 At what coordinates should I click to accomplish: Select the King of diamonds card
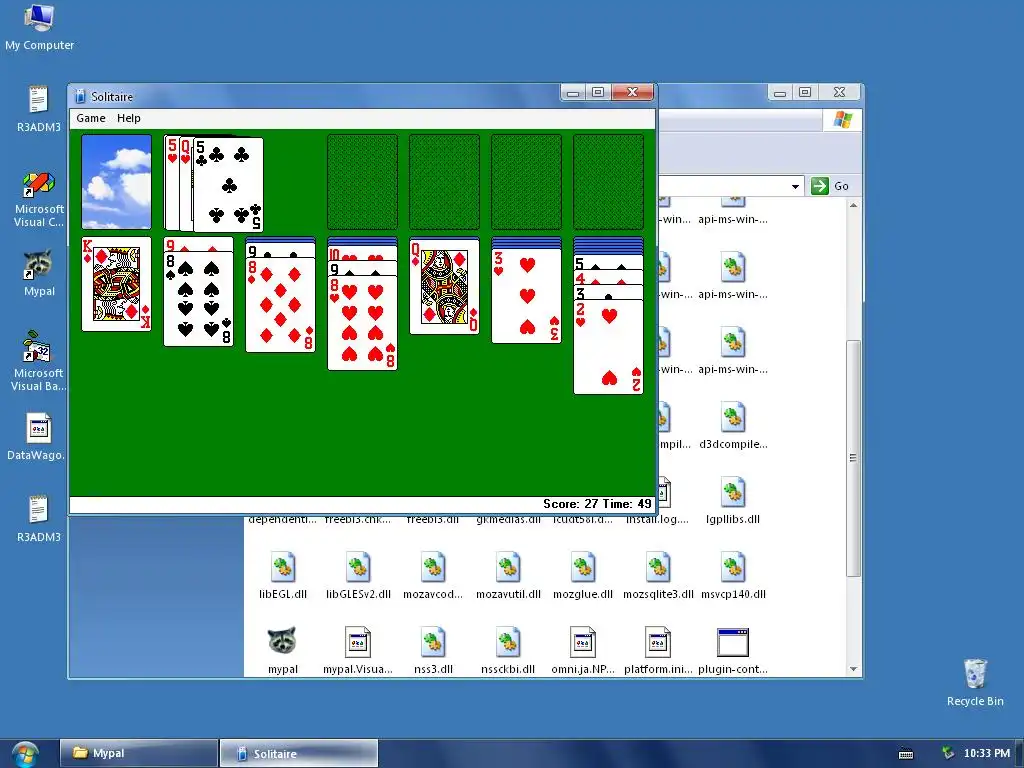pyautogui.click(x=116, y=284)
